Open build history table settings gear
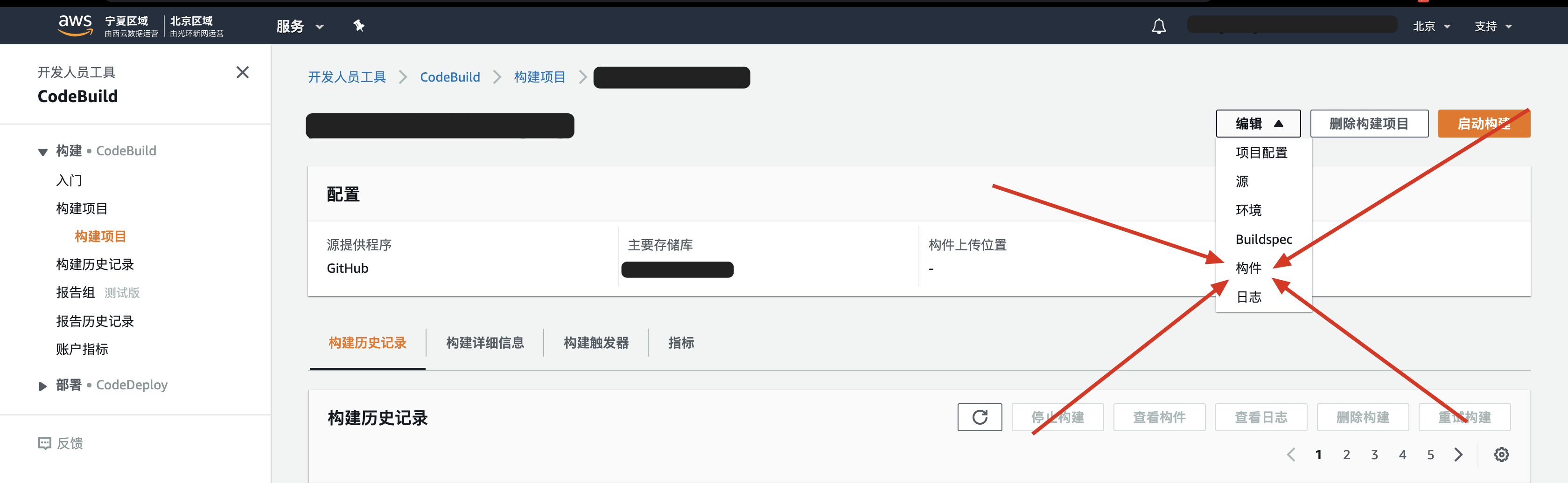This screenshot has width=1568, height=483. (1501, 455)
